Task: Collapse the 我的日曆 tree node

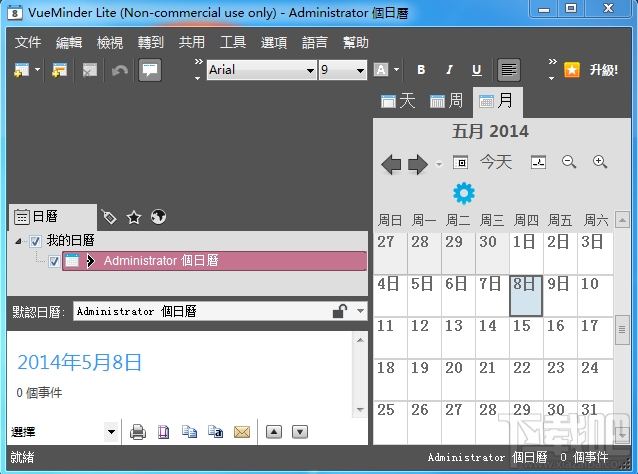Action: (x=18, y=241)
